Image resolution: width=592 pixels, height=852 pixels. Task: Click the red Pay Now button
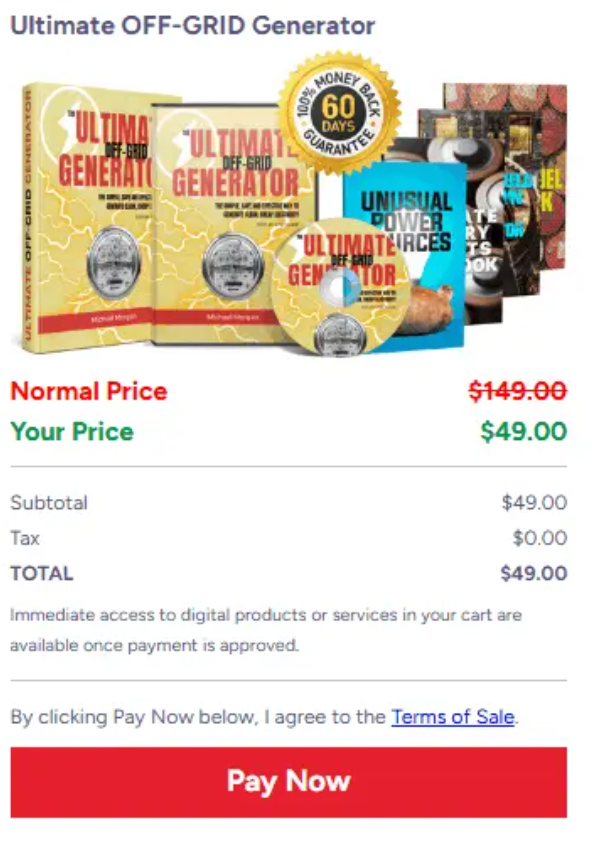[x=288, y=782]
